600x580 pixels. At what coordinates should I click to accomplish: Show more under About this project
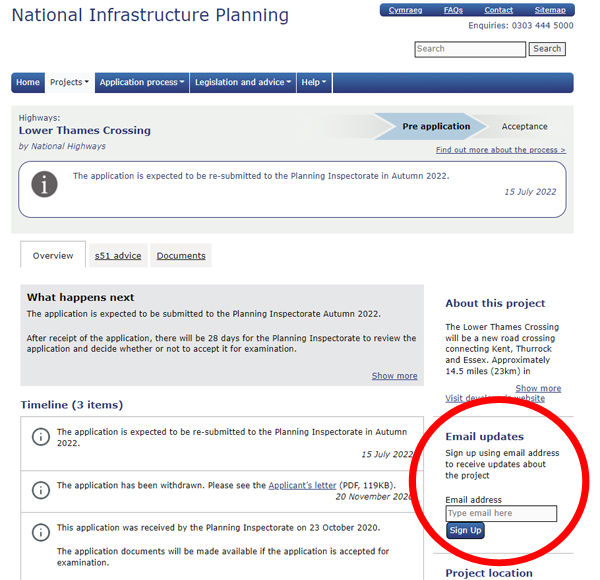click(x=538, y=388)
